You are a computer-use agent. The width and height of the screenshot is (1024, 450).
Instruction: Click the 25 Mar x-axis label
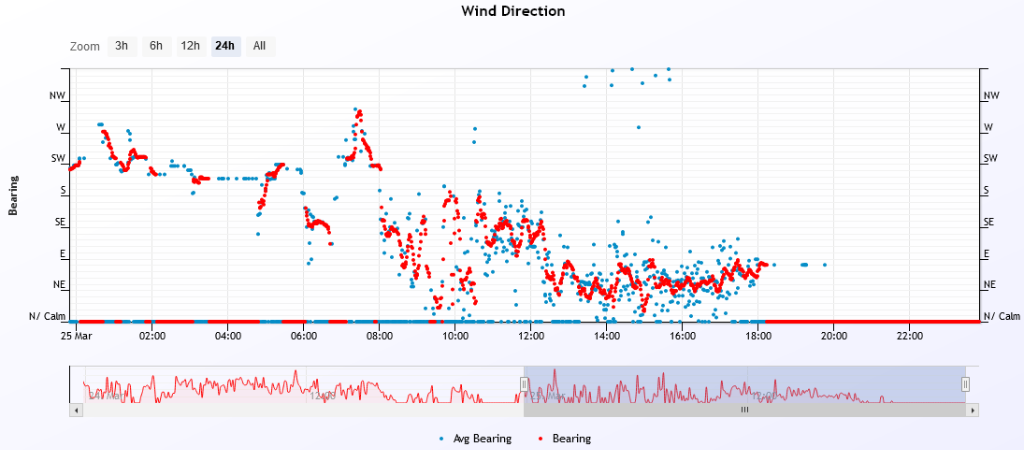[76, 336]
